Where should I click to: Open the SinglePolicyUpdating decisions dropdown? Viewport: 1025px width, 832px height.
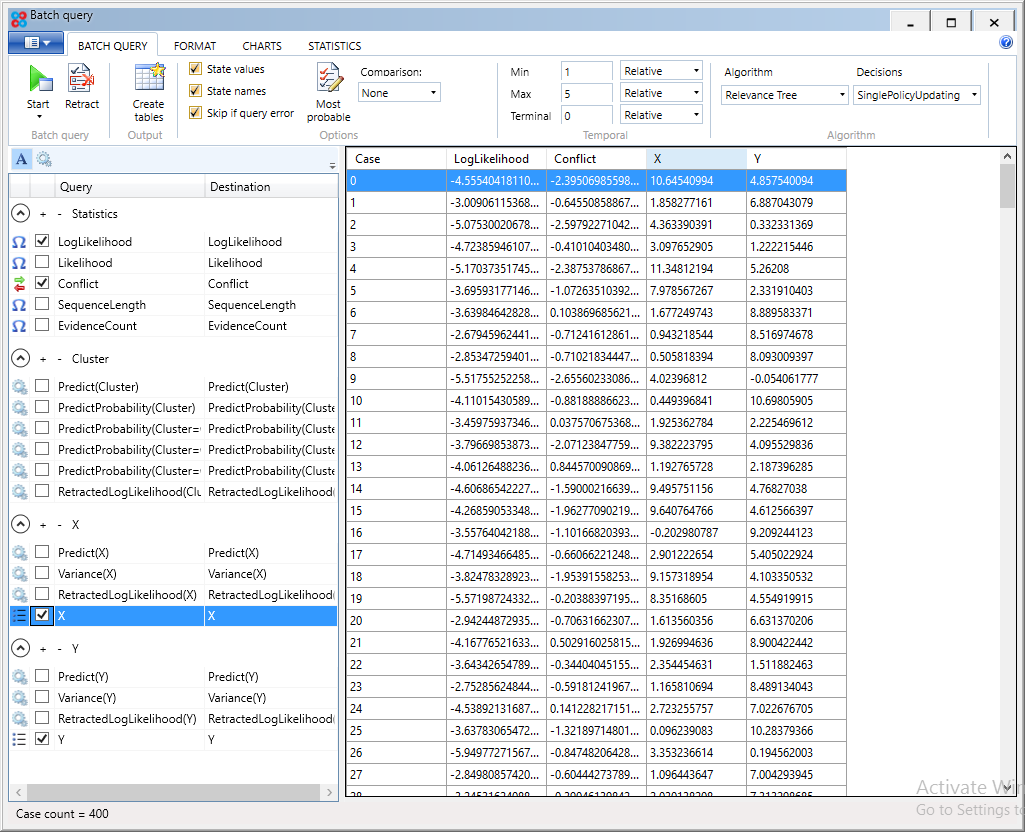913,94
